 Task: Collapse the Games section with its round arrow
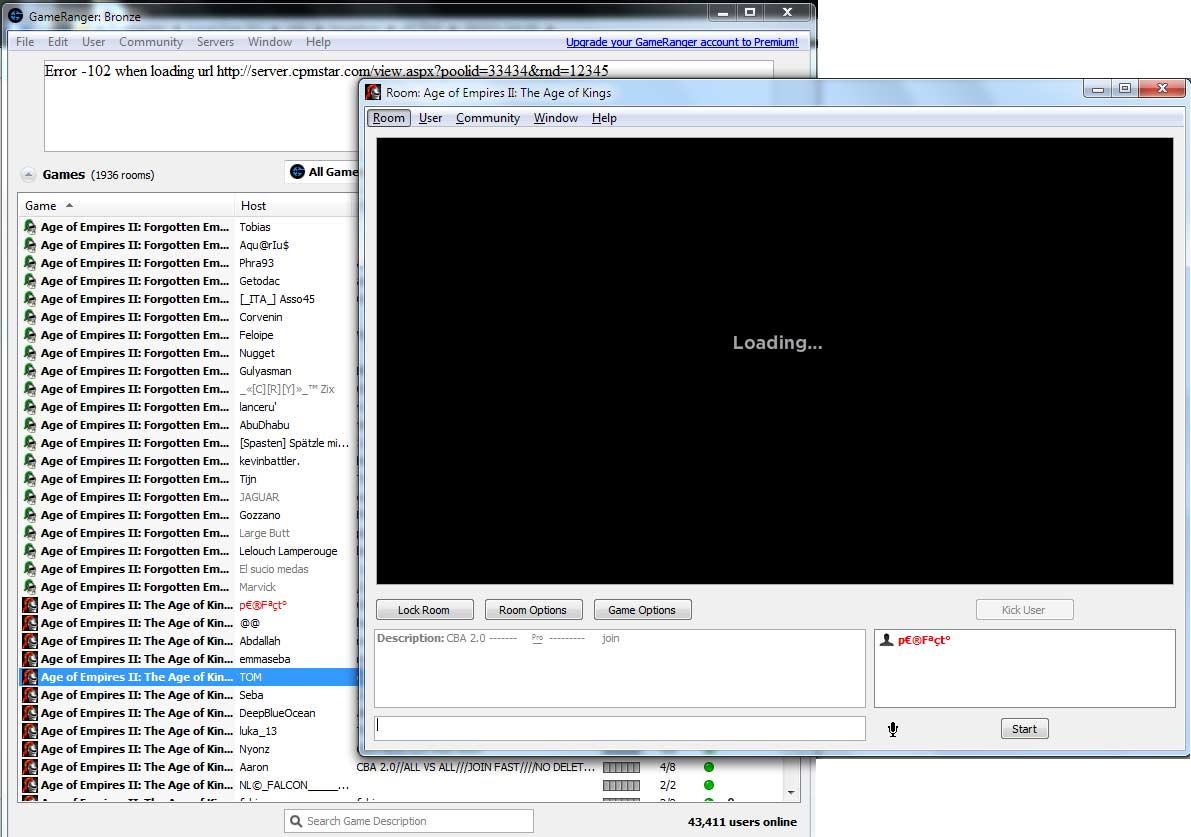(28, 175)
